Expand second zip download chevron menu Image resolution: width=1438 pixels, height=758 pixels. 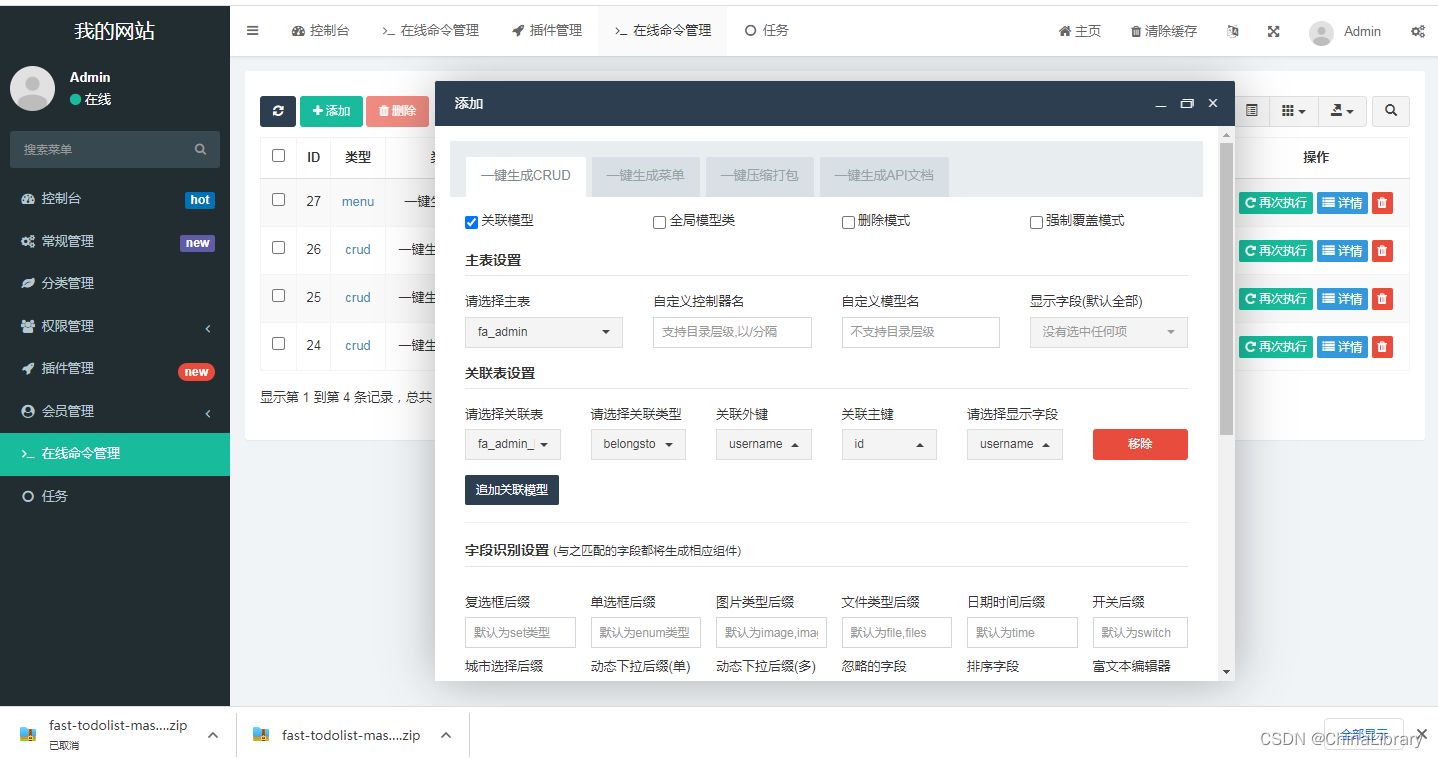point(446,735)
